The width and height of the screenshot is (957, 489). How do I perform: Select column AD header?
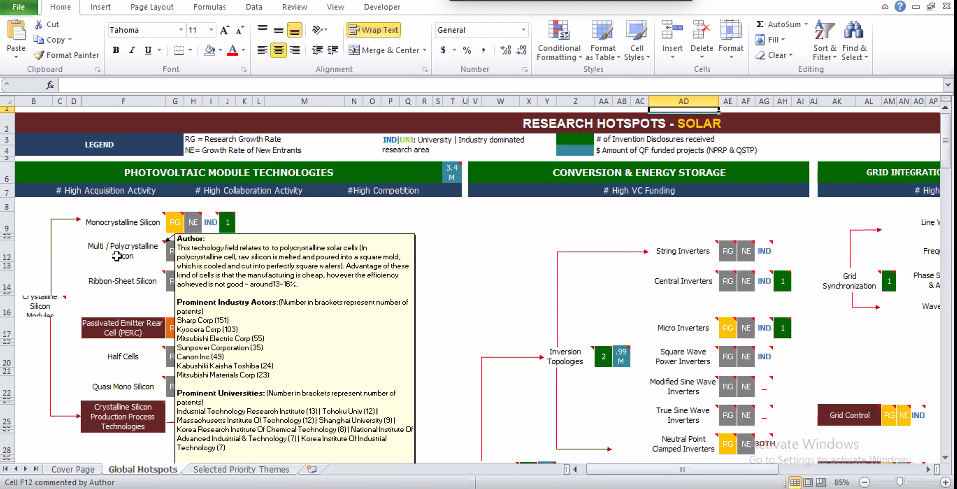pos(684,101)
